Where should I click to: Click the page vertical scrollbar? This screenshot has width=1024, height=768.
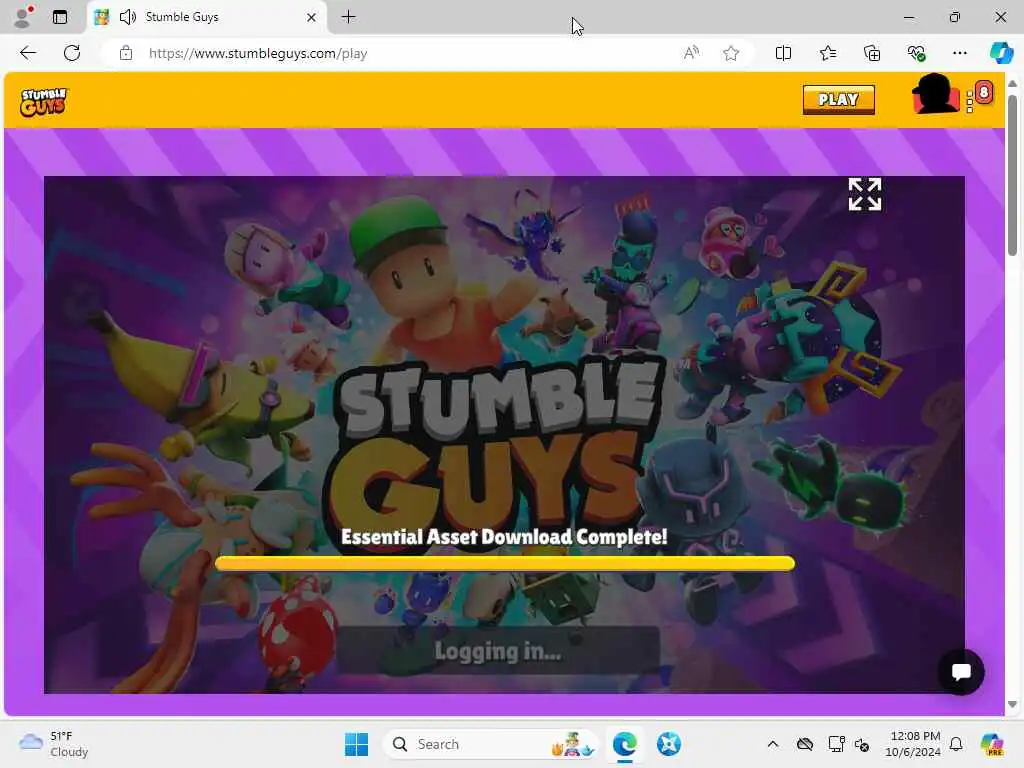click(x=1012, y=175)
